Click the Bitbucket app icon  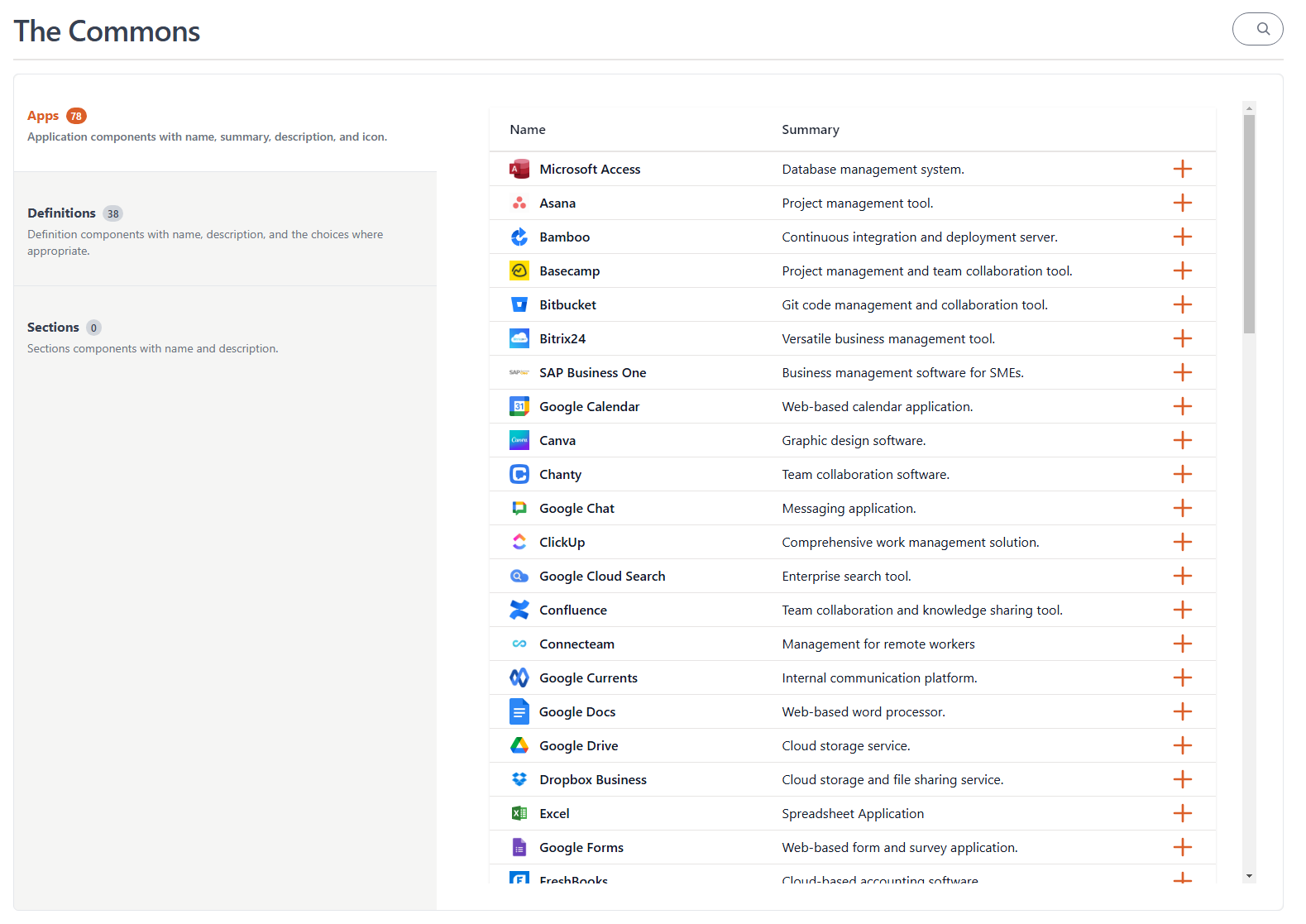(519, 304)
